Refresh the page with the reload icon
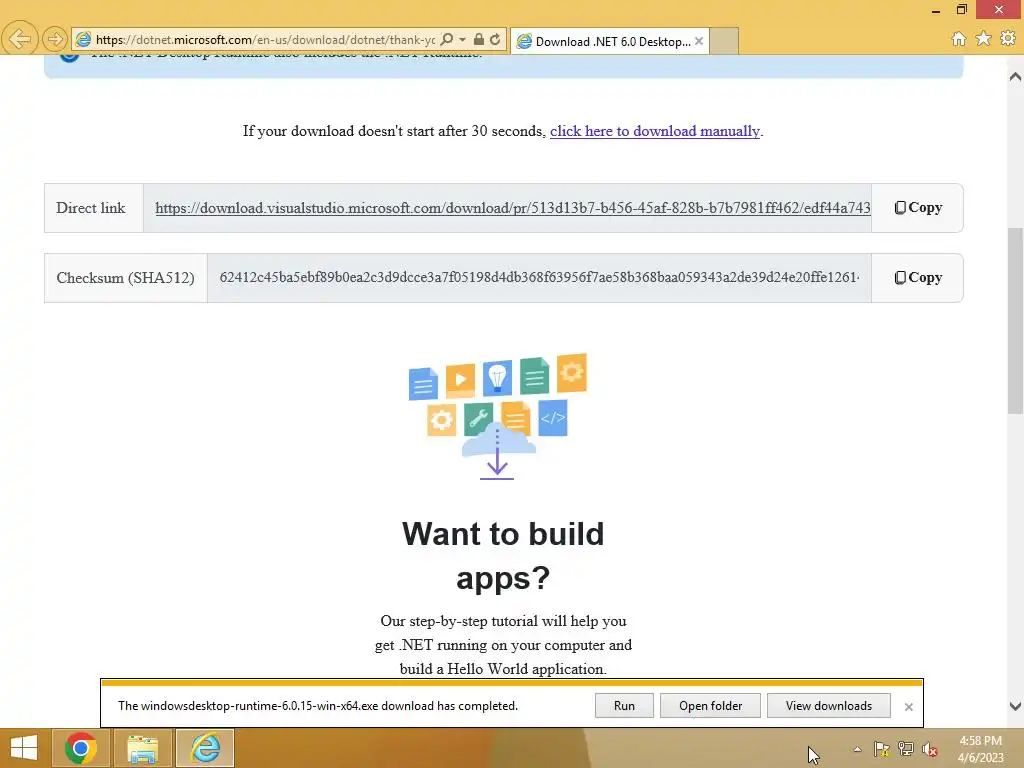Image resolution: width=1024 pixels, height=768 pixels. click(x=495, y=39)
